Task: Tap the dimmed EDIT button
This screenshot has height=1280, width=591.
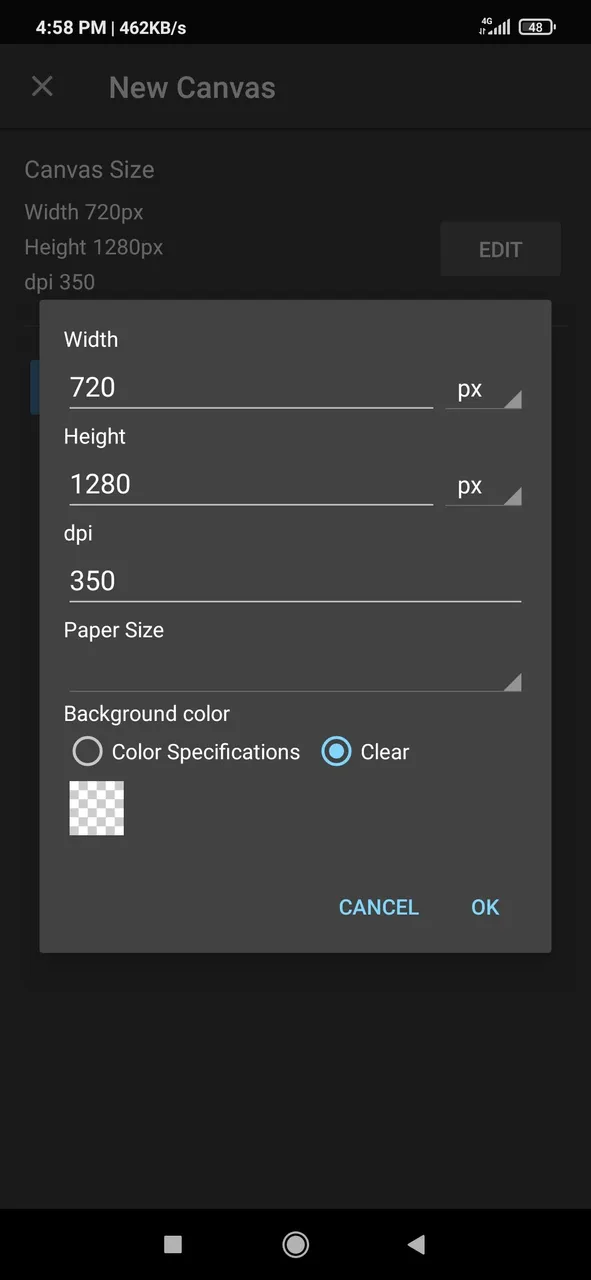Action: pyautogui.click(x=500, y=249)
